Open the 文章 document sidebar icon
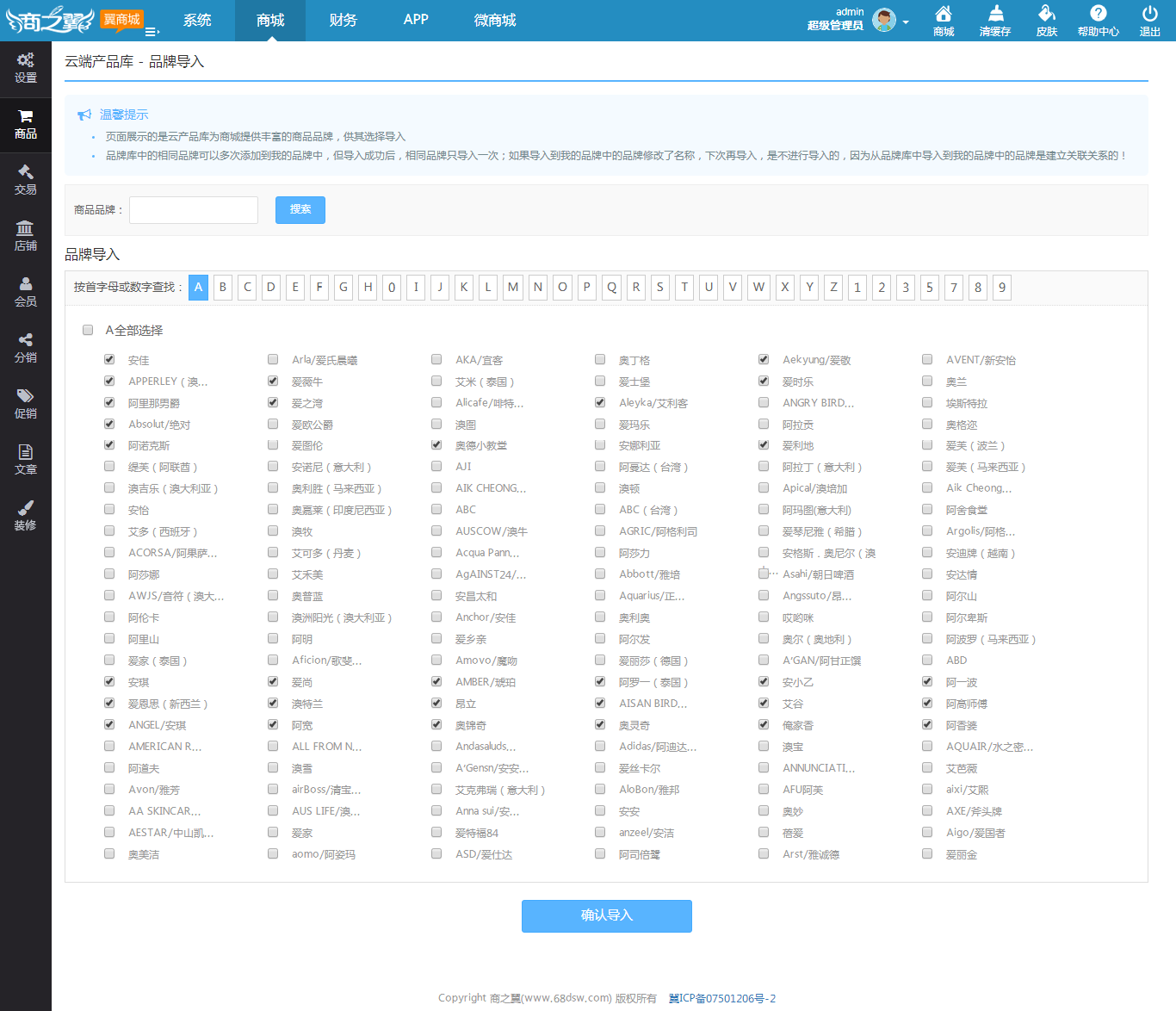This screenshot has width=1176, height=1011. 26,451
